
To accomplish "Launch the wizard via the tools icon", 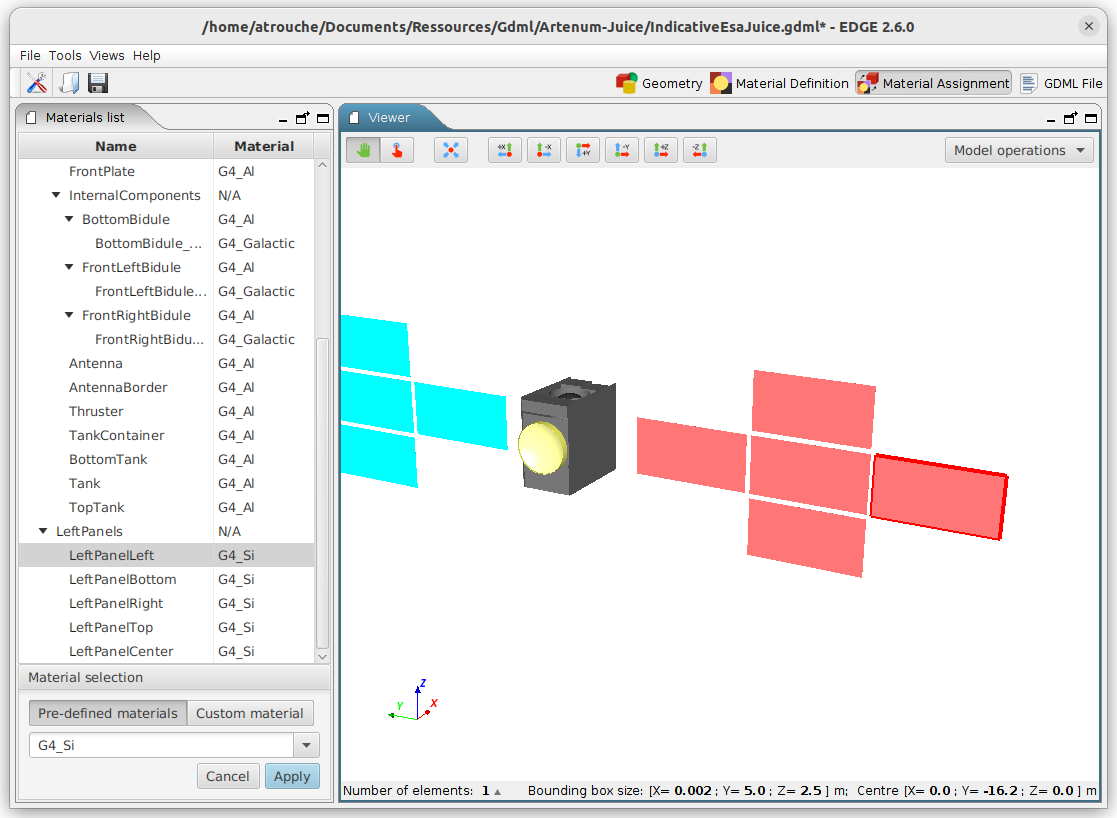I will [x=36, y=83].
